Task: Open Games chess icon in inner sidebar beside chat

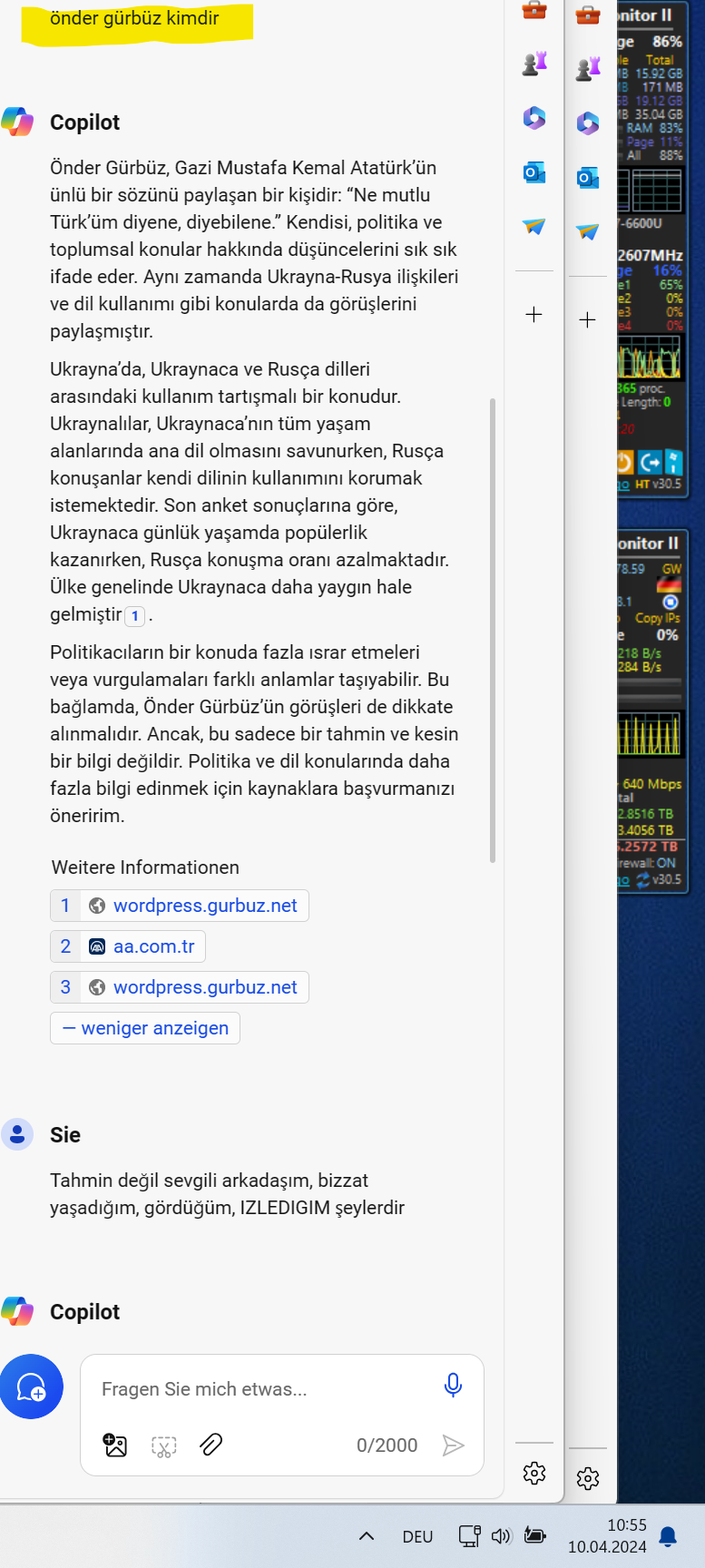Action: click(534, 64)
